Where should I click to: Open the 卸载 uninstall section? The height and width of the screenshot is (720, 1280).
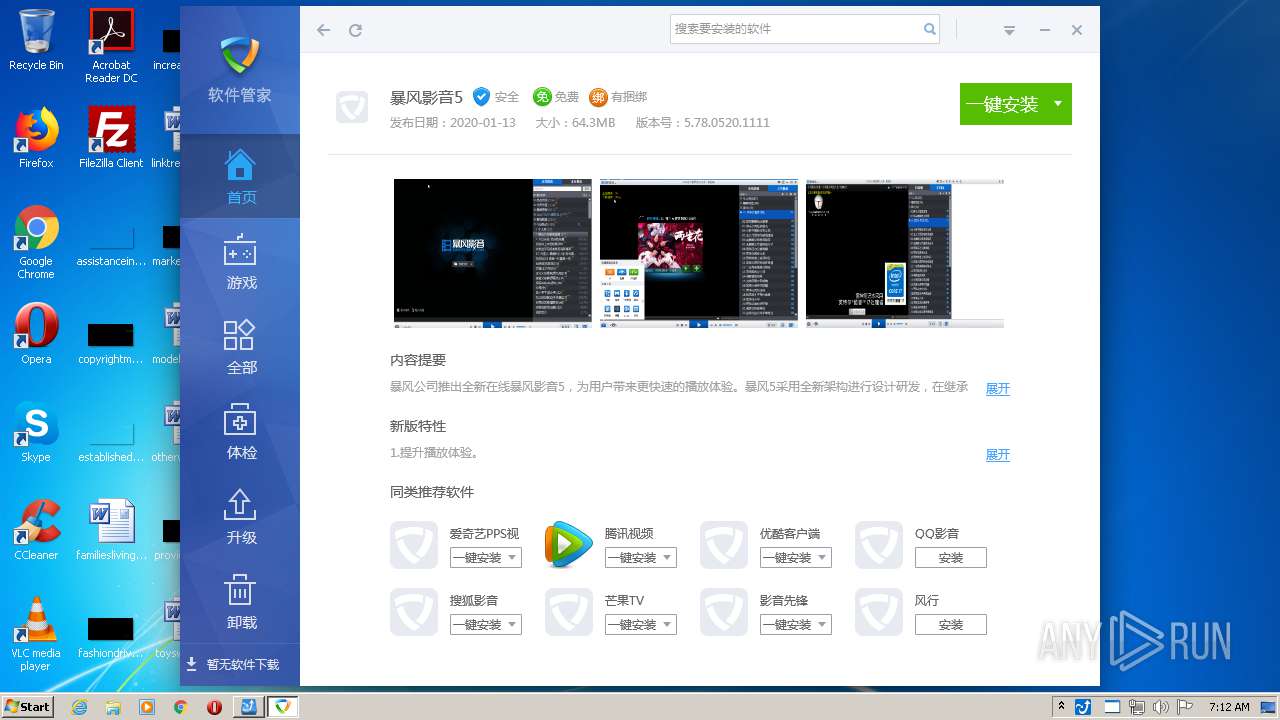click(x=240, y=602)
